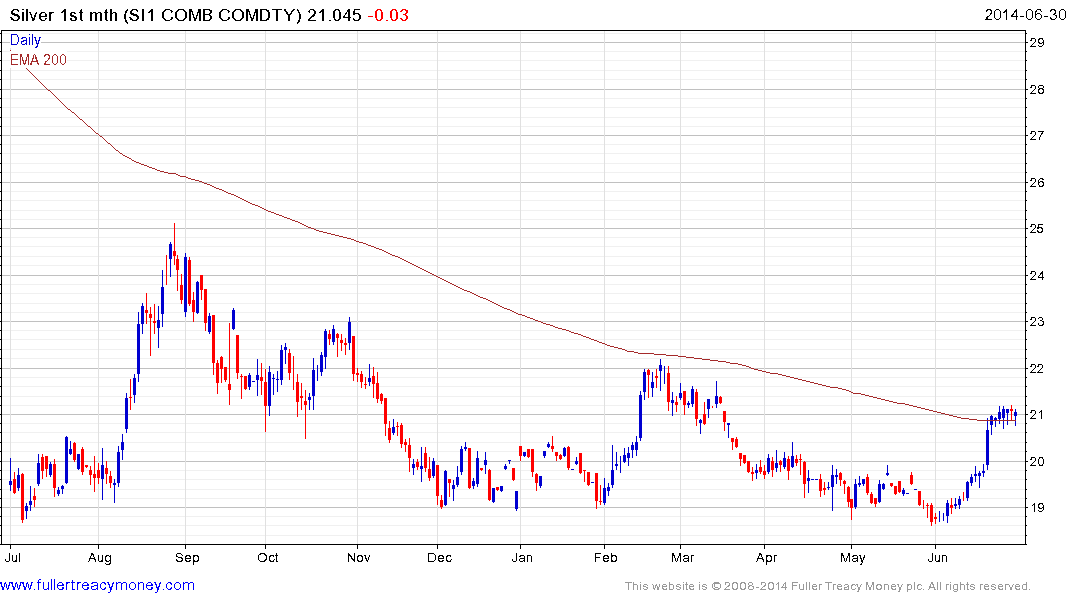Click the 28 price axis label
1075x600 pixels.
pos(1037,89)
